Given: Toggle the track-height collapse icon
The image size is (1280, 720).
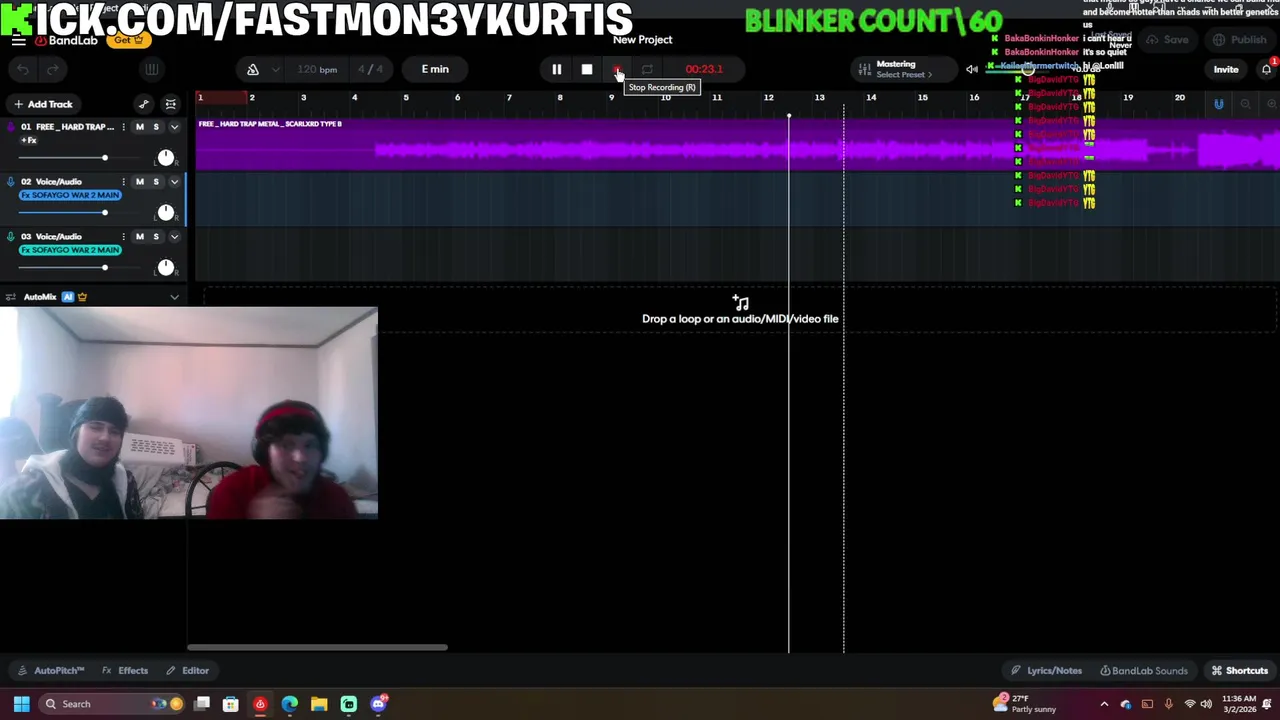Looking at the screenshot, I should 171,104.
